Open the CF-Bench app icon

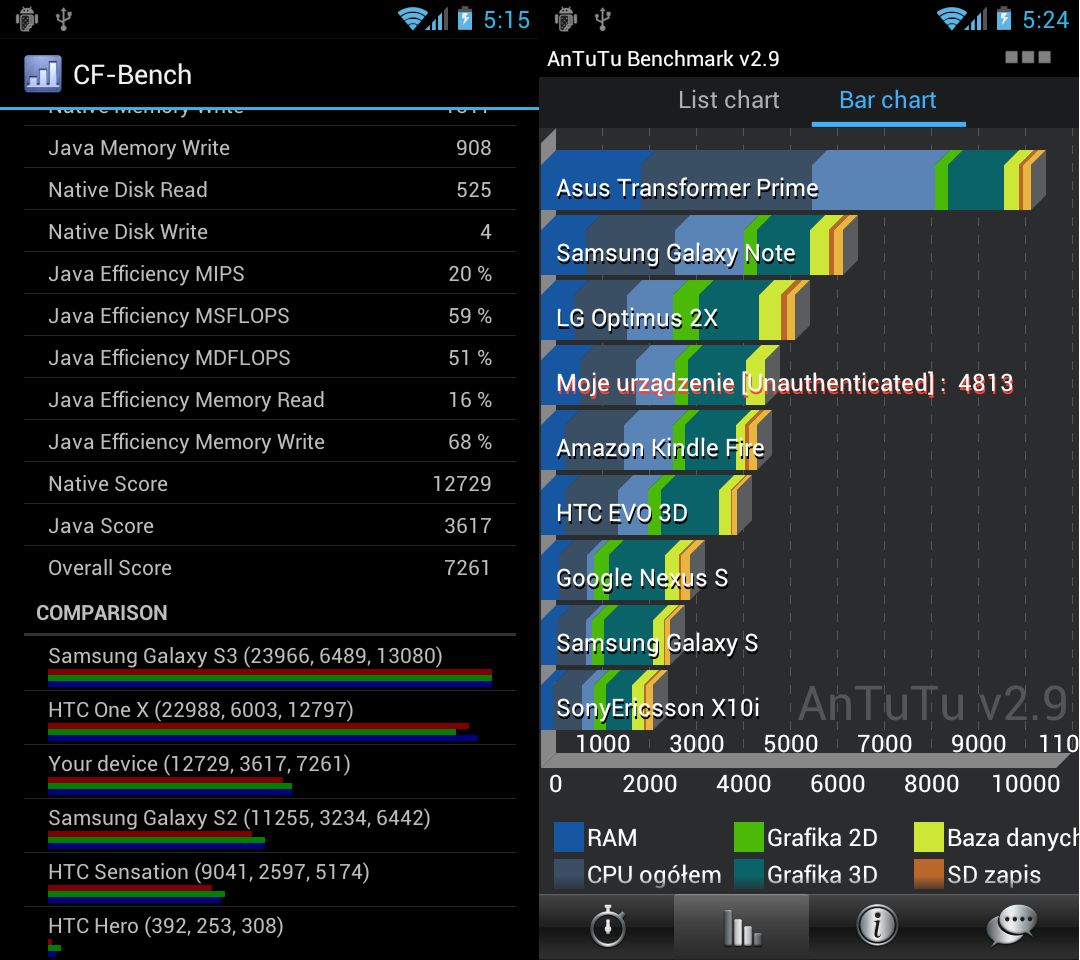coord(43,74)
